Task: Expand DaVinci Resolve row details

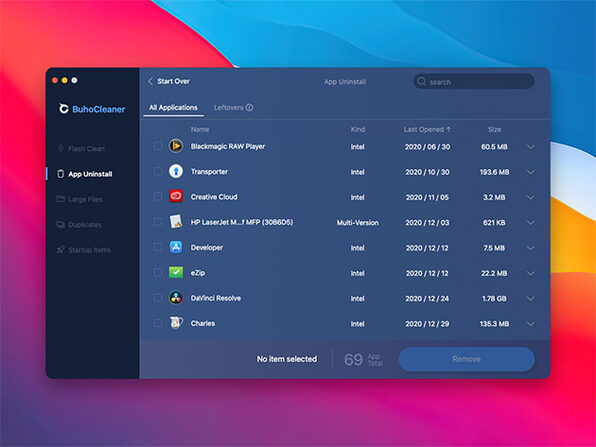Action: 531,298
